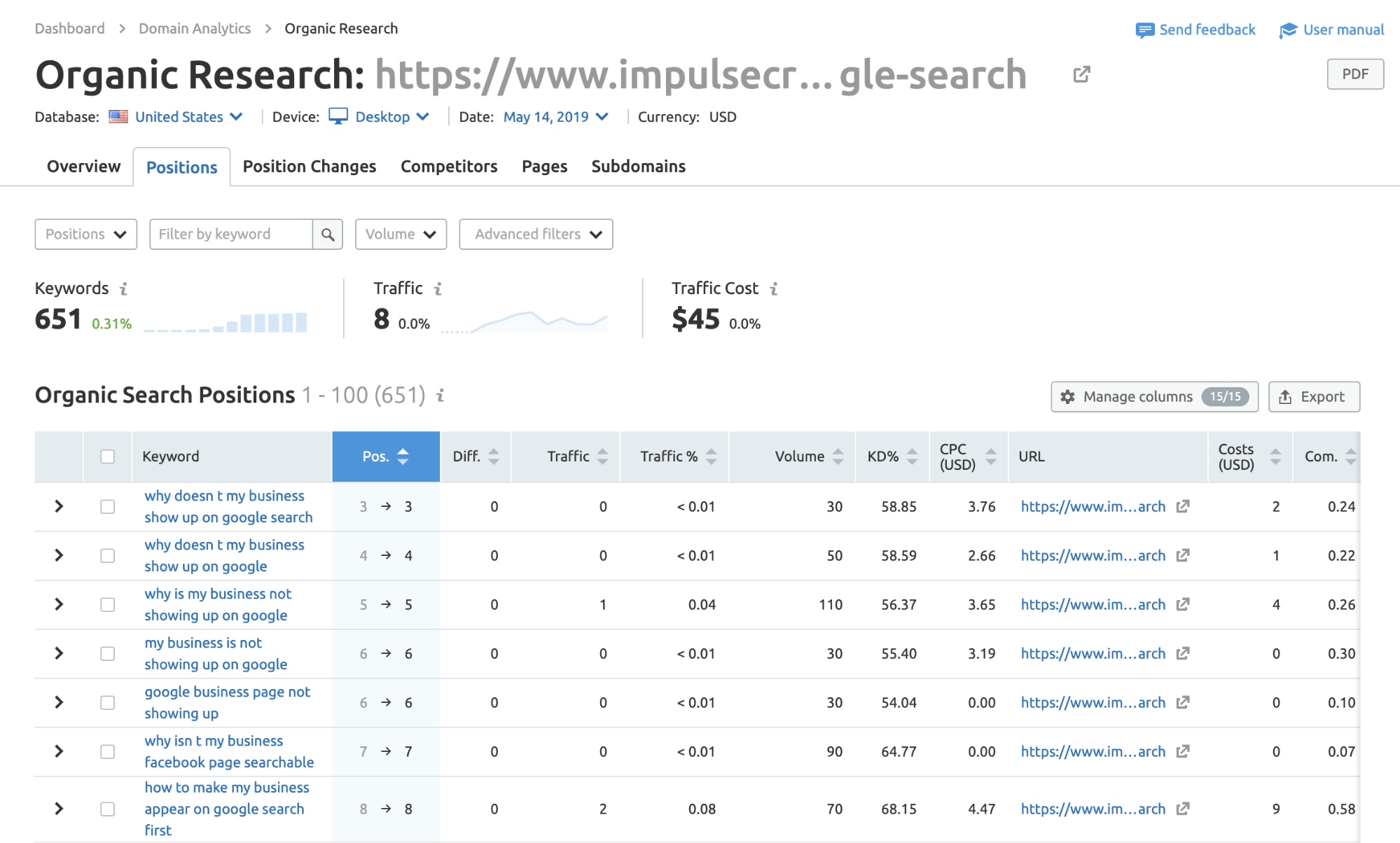The width and height of the screenshot is (1400, 843).
Task: Click the User manual graduation cap icon
Action: tap(1287, 30)
